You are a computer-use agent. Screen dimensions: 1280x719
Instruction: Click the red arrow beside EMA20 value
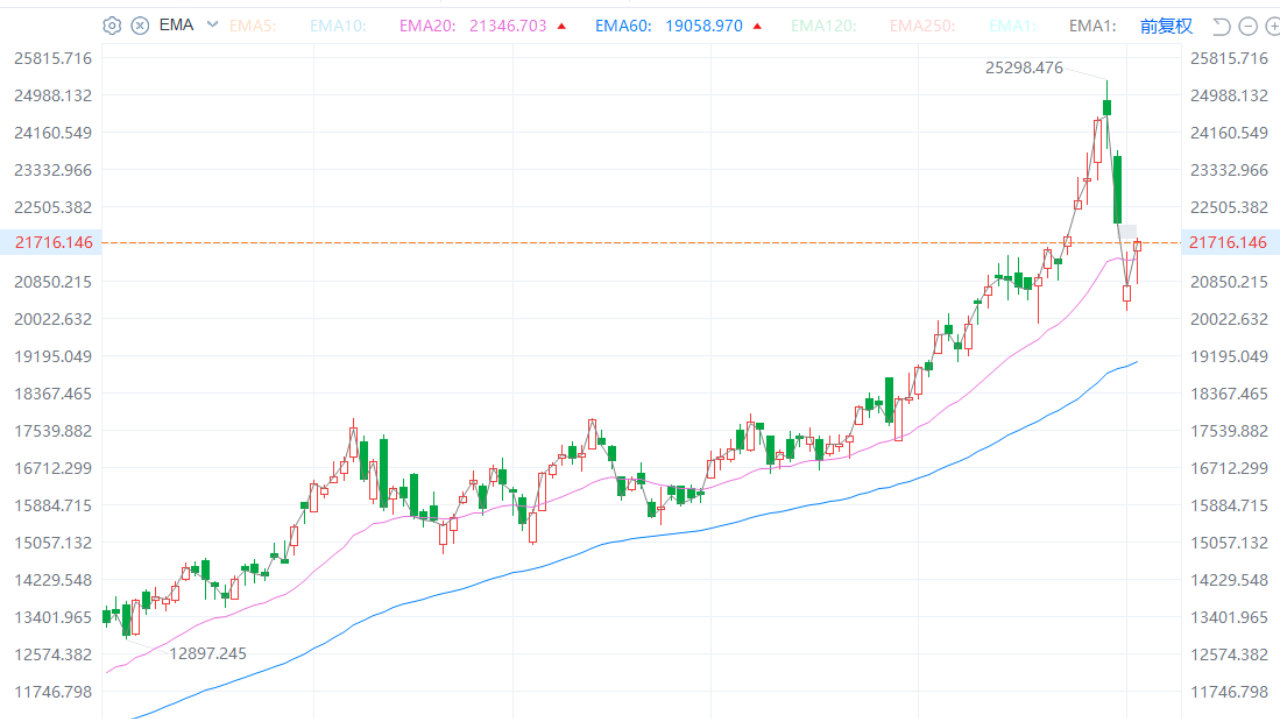tap(562, 26)
